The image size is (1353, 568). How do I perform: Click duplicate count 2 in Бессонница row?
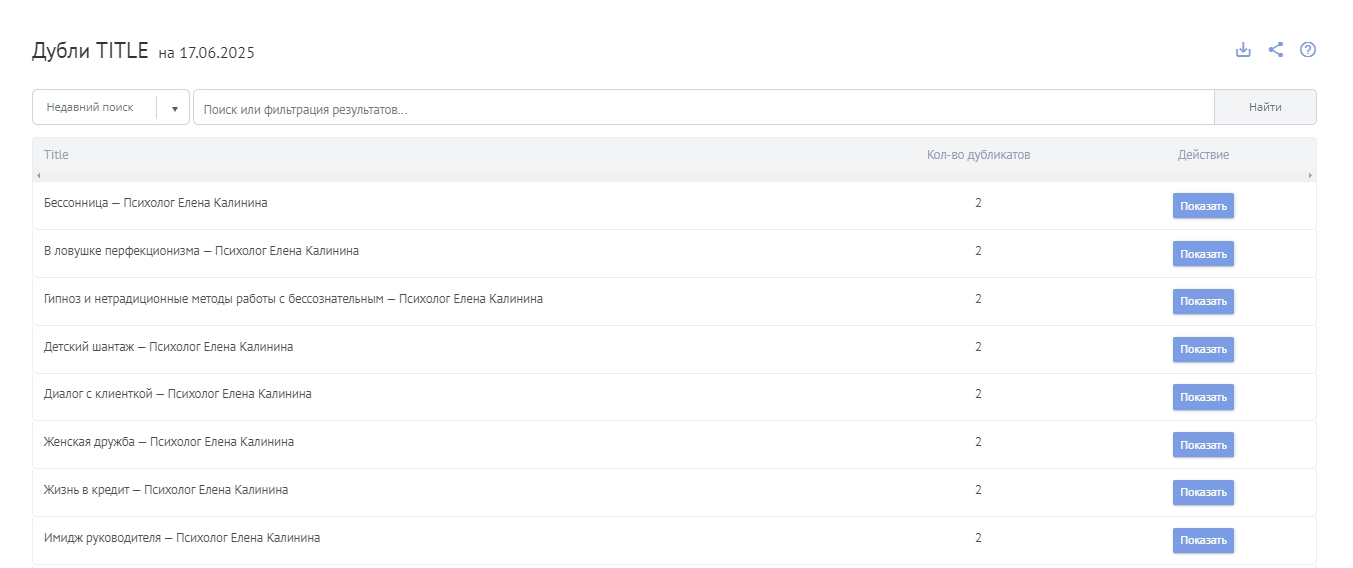979,203
